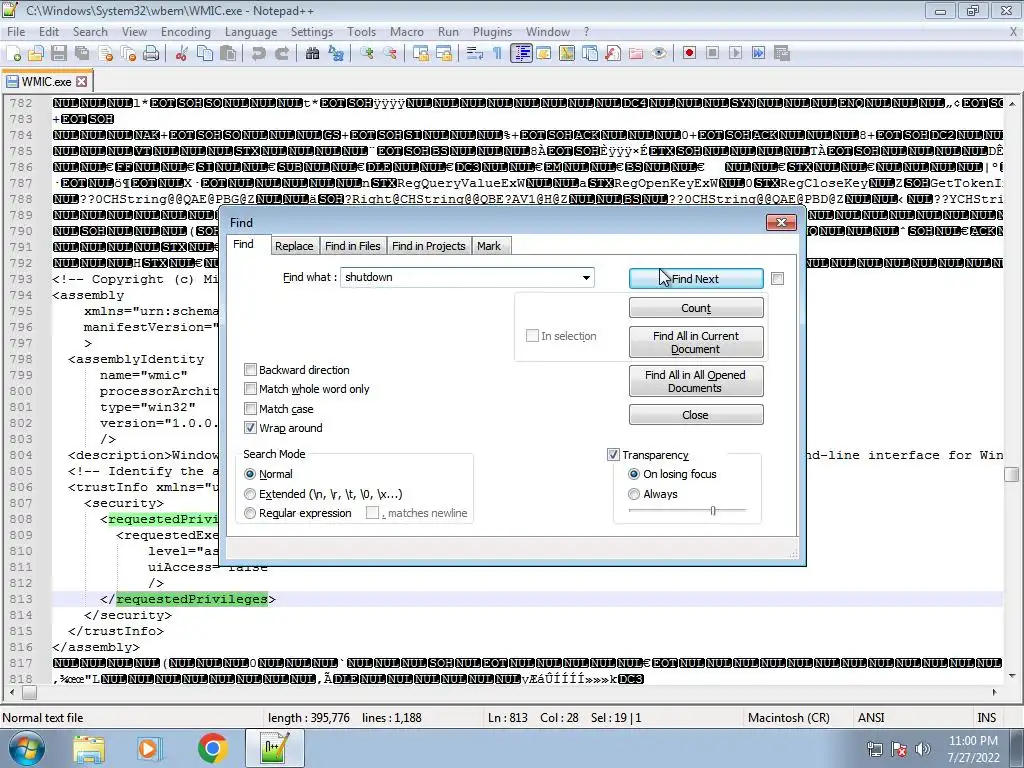Click the Save Recorded Macro icon
Screen dimensions: 1024x768
(x=782, y=54)
